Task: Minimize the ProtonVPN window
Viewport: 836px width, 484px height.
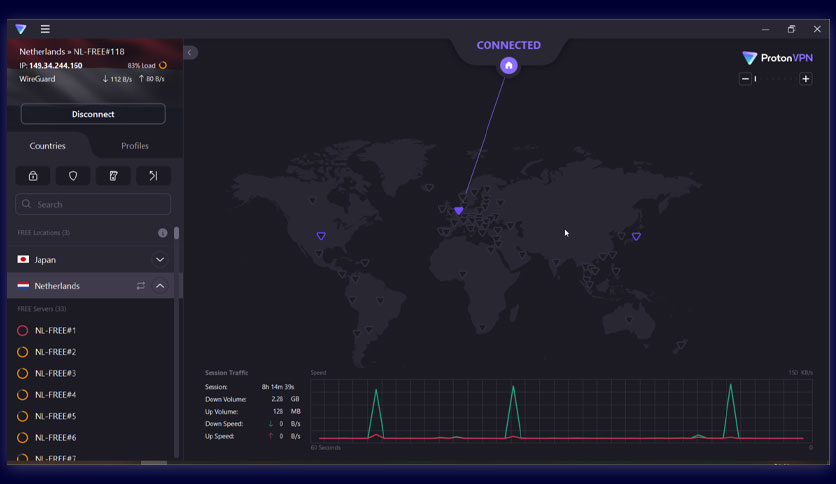Action: point(766,29)
